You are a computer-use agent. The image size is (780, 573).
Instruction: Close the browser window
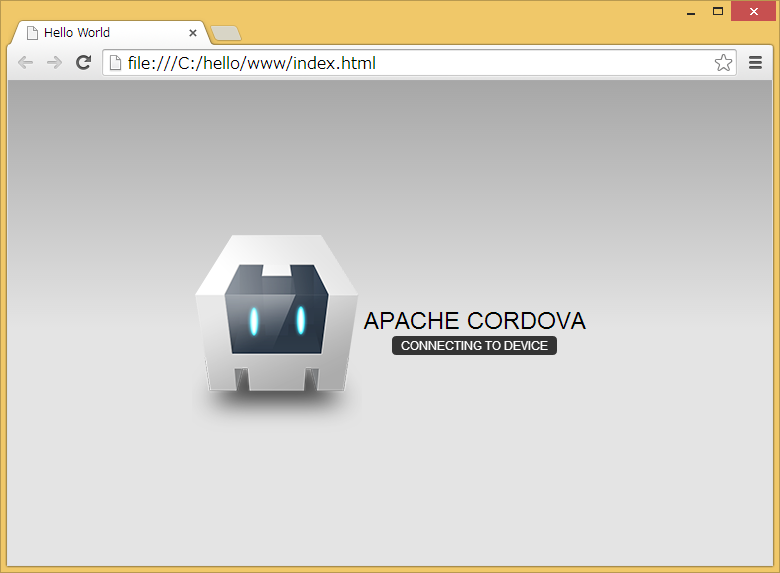[753, 11]
